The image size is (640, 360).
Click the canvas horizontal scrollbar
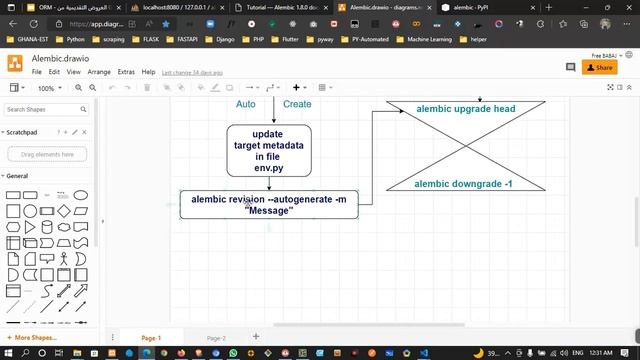click(369, 325)
